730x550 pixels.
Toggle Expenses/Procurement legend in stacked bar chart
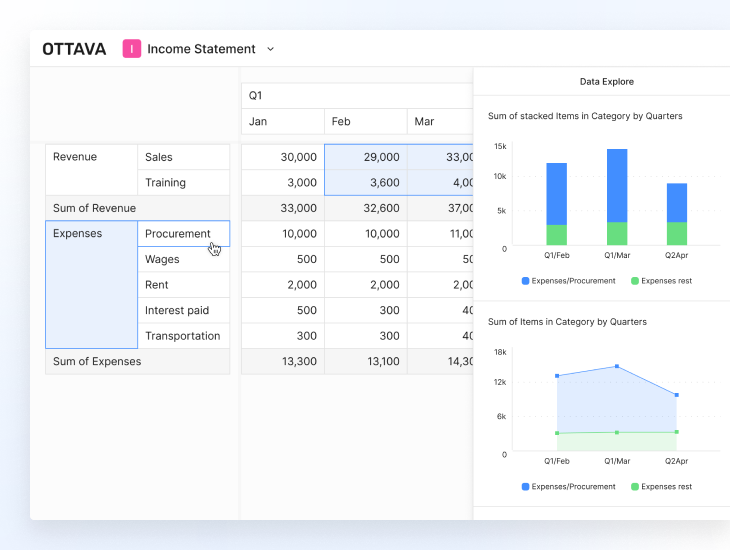(x=568, y=281)
